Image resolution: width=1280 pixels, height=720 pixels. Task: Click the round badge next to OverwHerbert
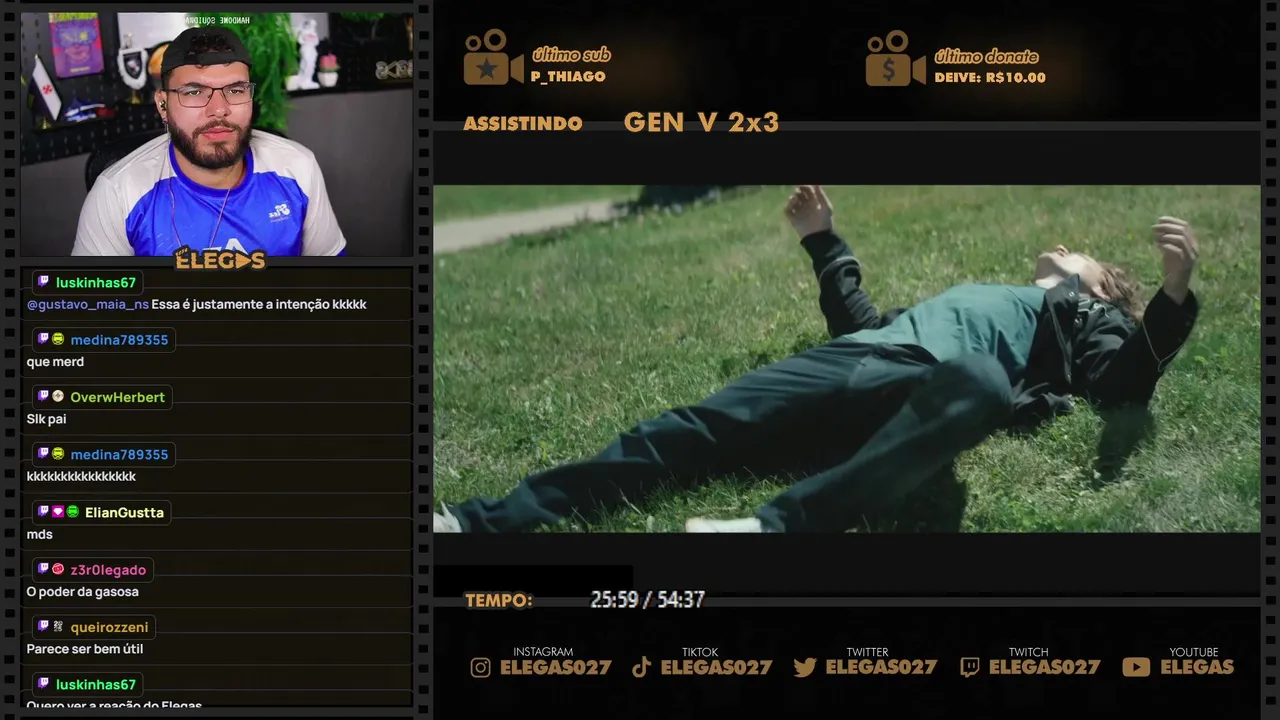coord(58,396)
